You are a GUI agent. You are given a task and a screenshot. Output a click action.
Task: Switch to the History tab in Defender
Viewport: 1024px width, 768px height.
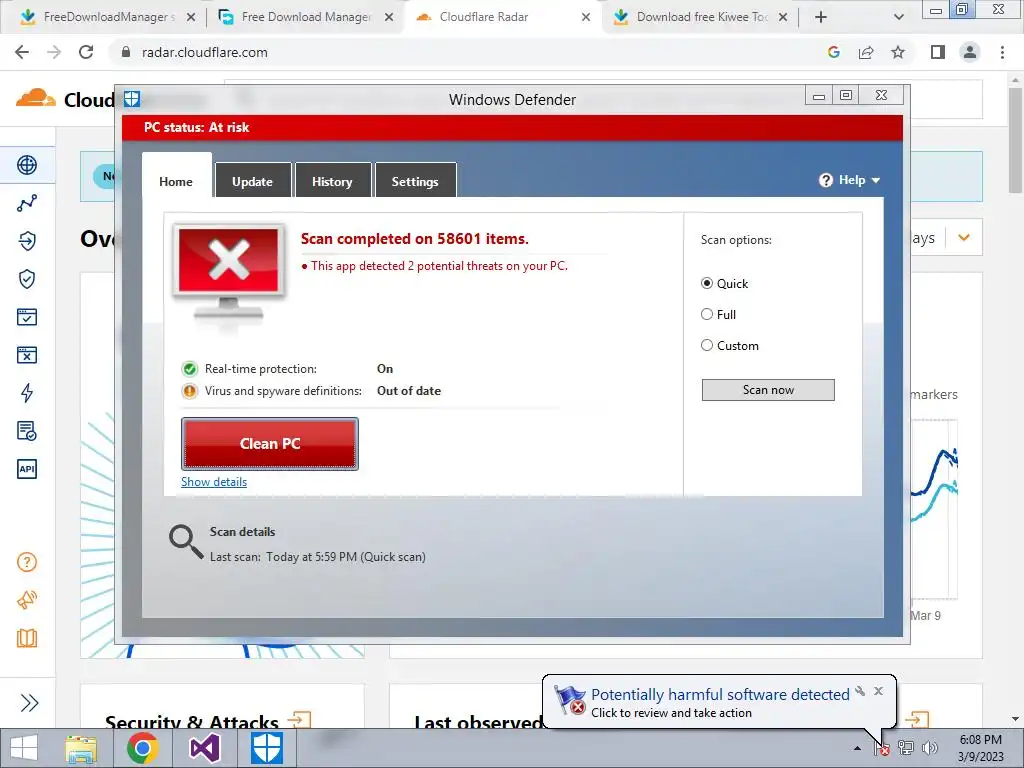point(332,182)
